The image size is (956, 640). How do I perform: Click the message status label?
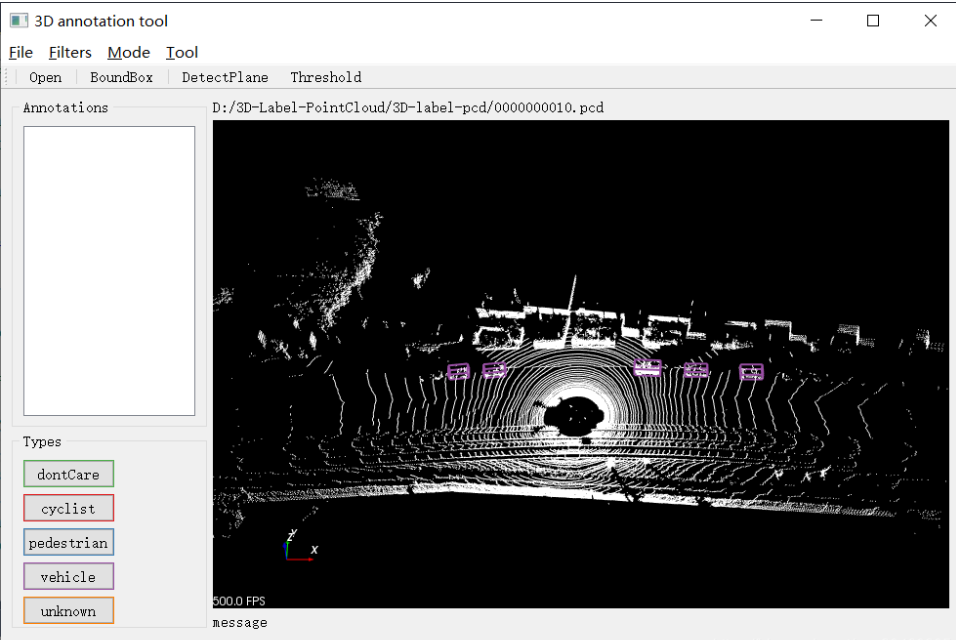[240, 623]
